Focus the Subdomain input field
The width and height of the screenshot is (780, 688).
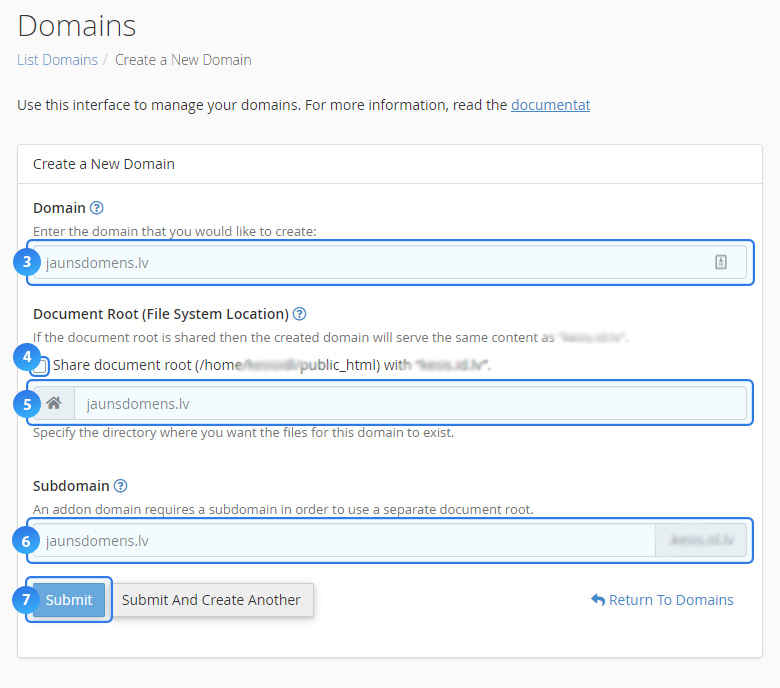pyautogui.click(x=344, y=540)
